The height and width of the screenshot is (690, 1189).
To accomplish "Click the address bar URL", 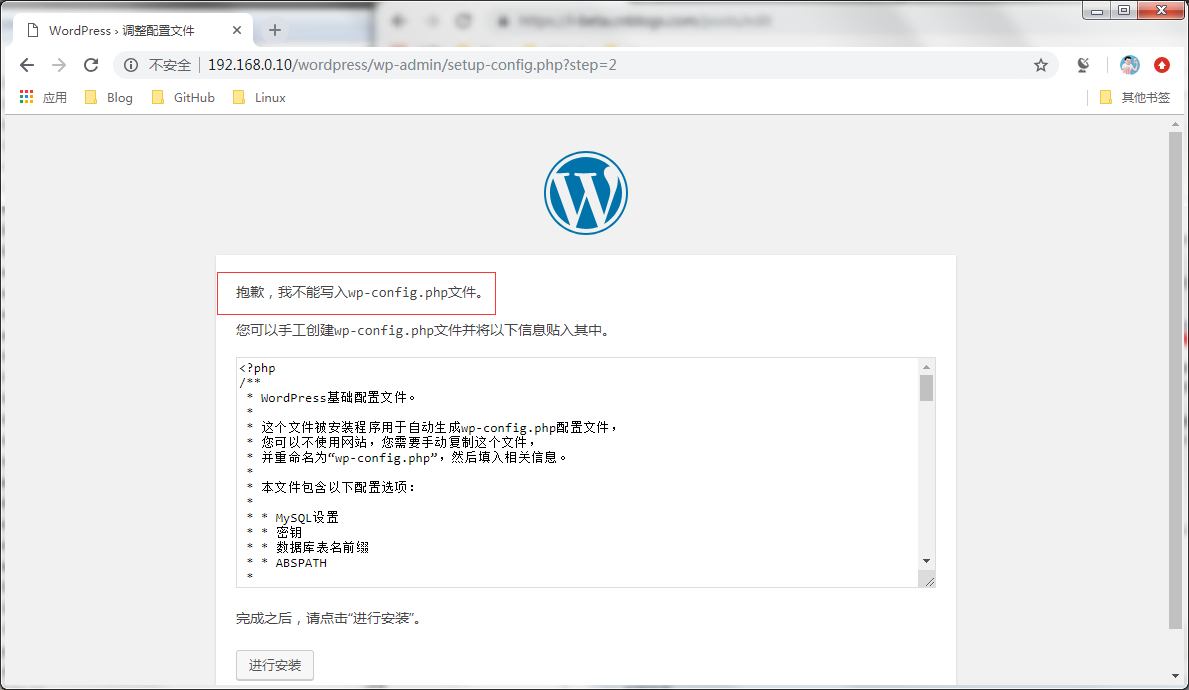I will [x=412, y=65].
